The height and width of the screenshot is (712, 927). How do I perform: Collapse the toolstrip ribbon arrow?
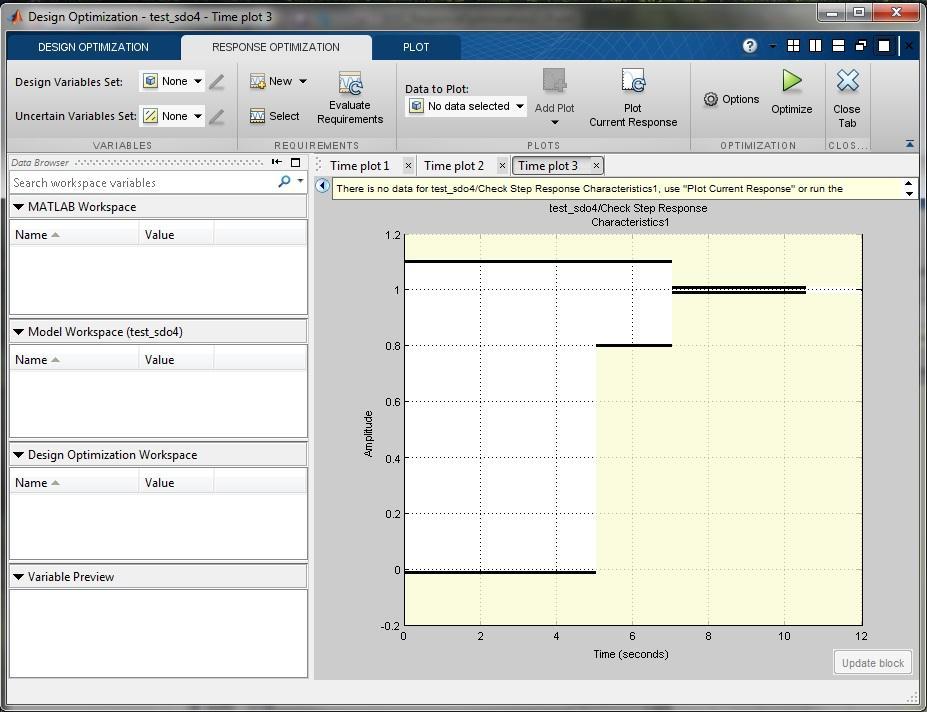click(910, 144)
